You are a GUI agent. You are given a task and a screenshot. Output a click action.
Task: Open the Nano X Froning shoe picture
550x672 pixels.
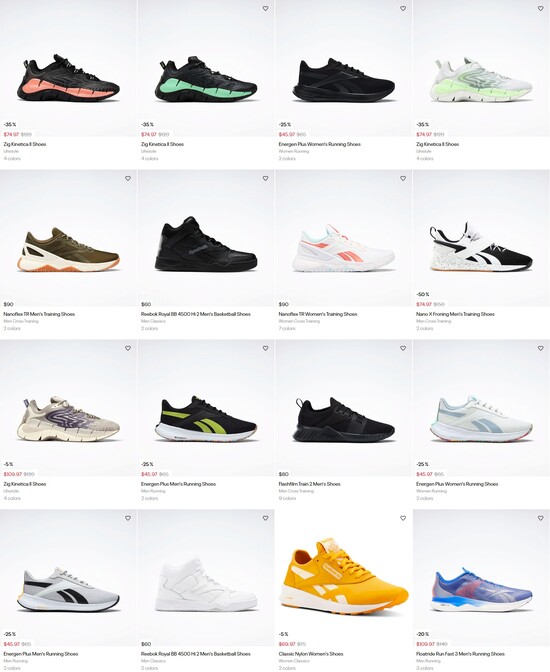pyautogui.click(x=481, y=247)
